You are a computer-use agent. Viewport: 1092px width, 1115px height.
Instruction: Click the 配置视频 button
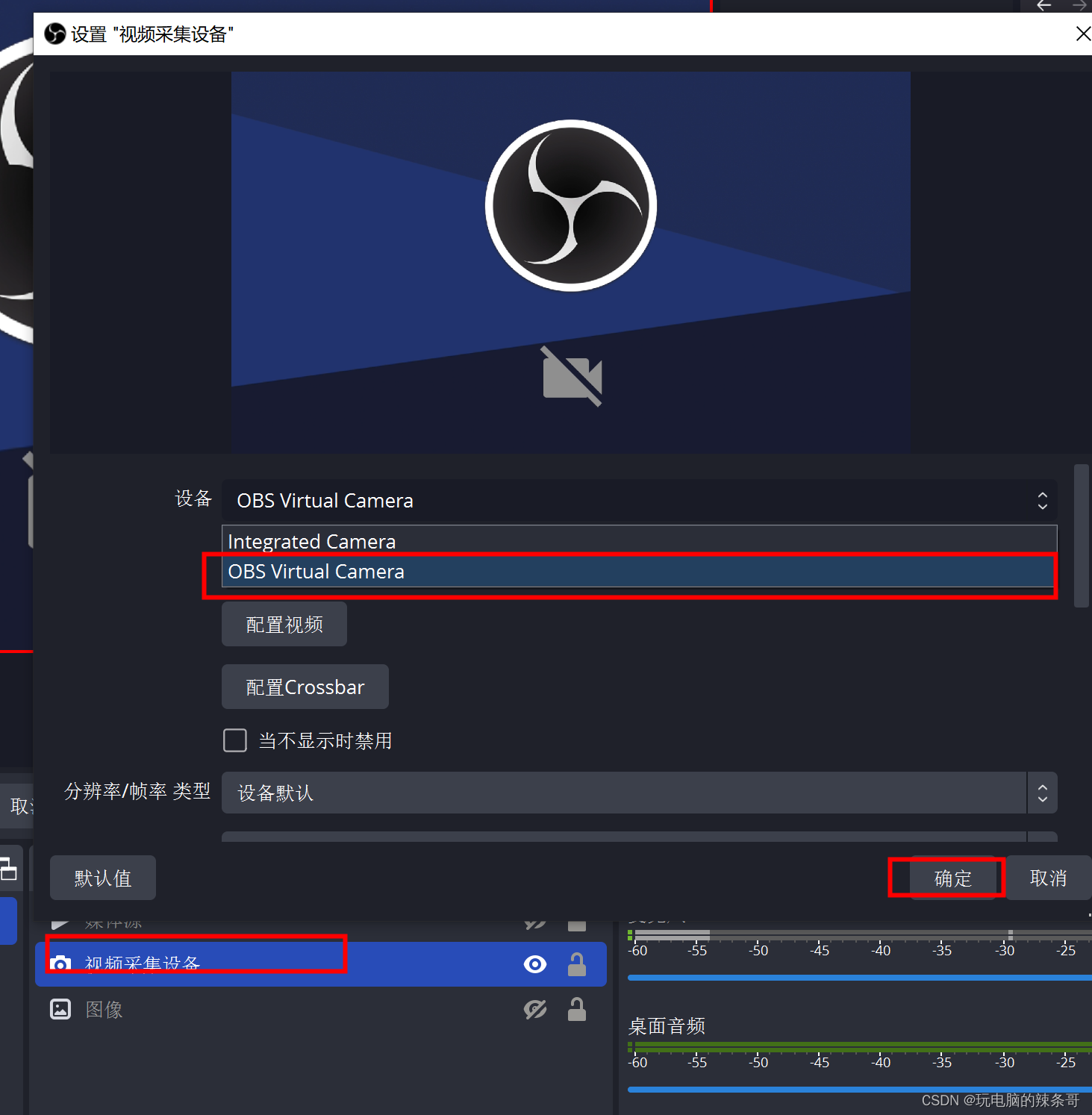(x=284, y=624)
